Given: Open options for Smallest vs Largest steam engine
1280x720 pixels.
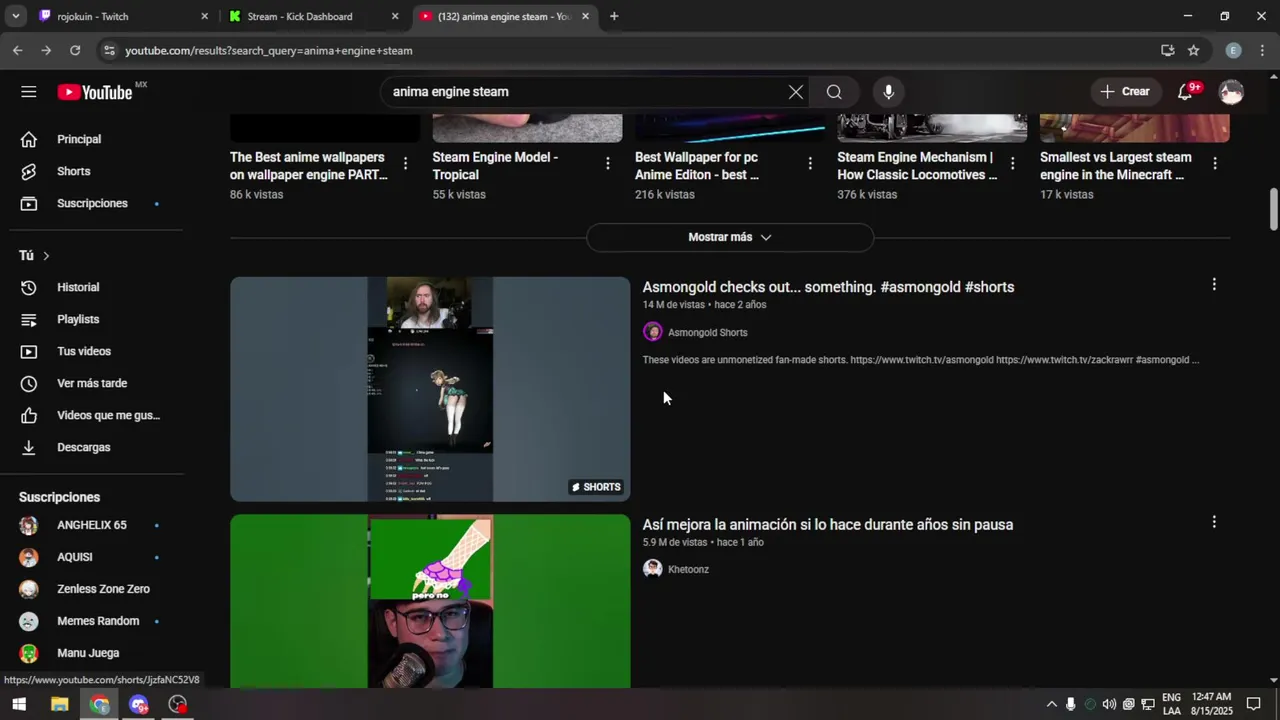Looking at the screenshot, I should click(x=1215, y=163).
